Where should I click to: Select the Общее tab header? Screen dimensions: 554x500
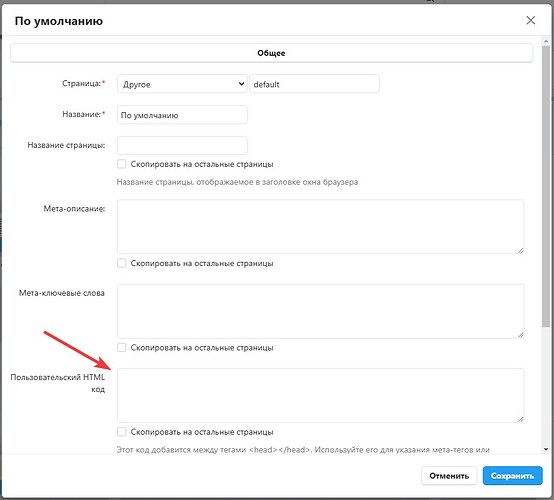point(271,53)
